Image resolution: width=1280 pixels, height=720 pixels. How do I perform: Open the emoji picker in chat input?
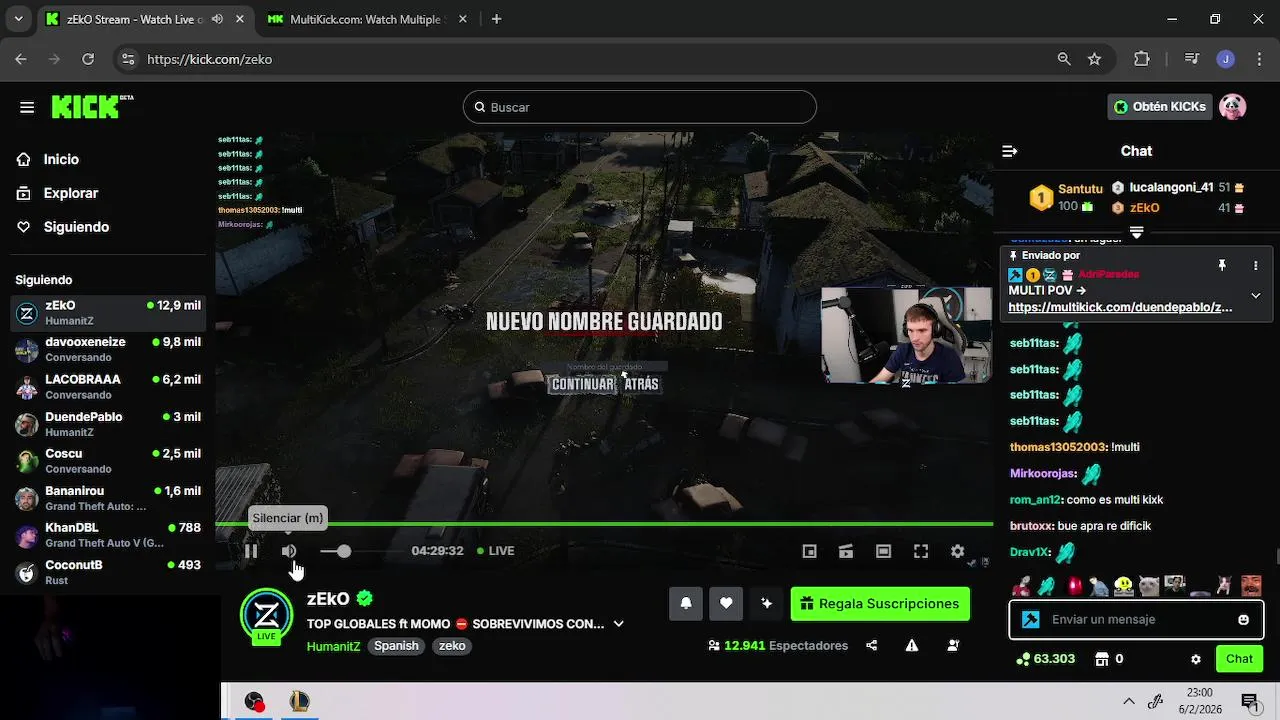point(1244,619)
